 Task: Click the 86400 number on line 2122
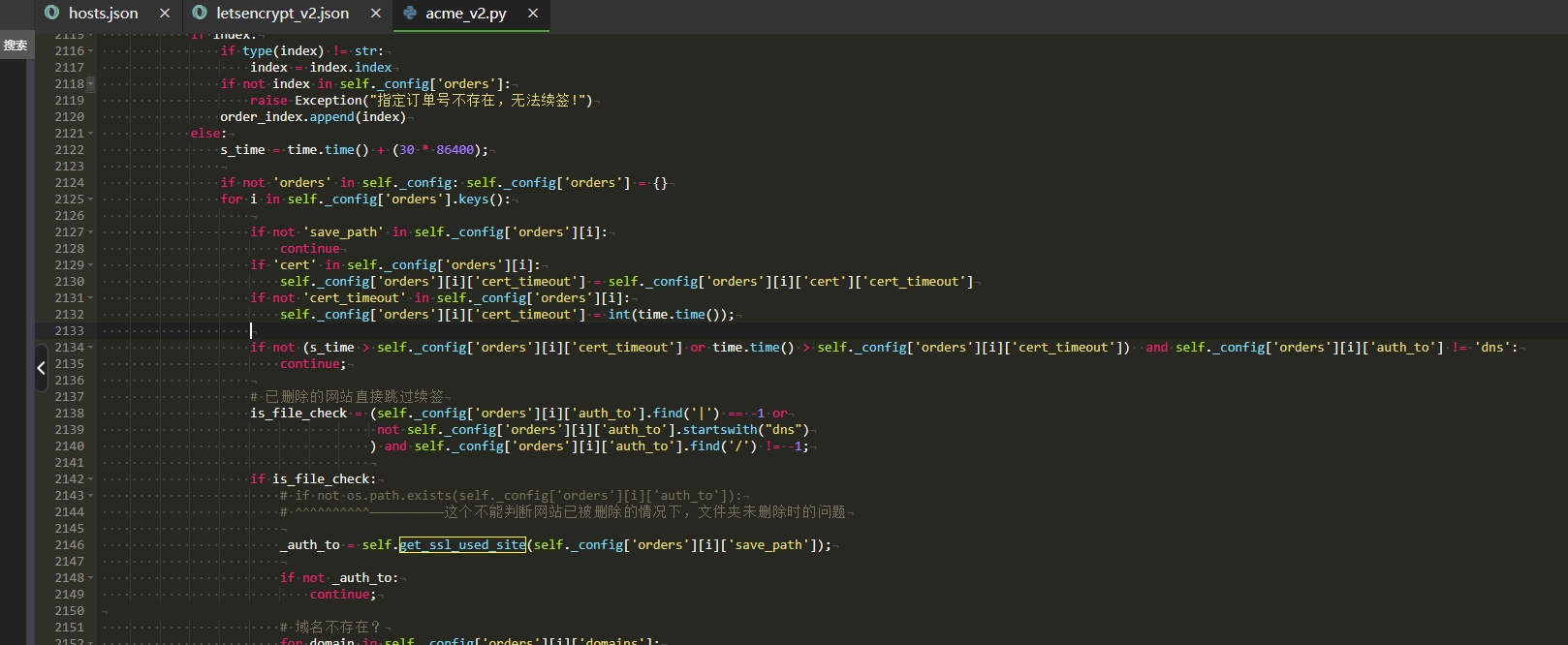(455, 150)
